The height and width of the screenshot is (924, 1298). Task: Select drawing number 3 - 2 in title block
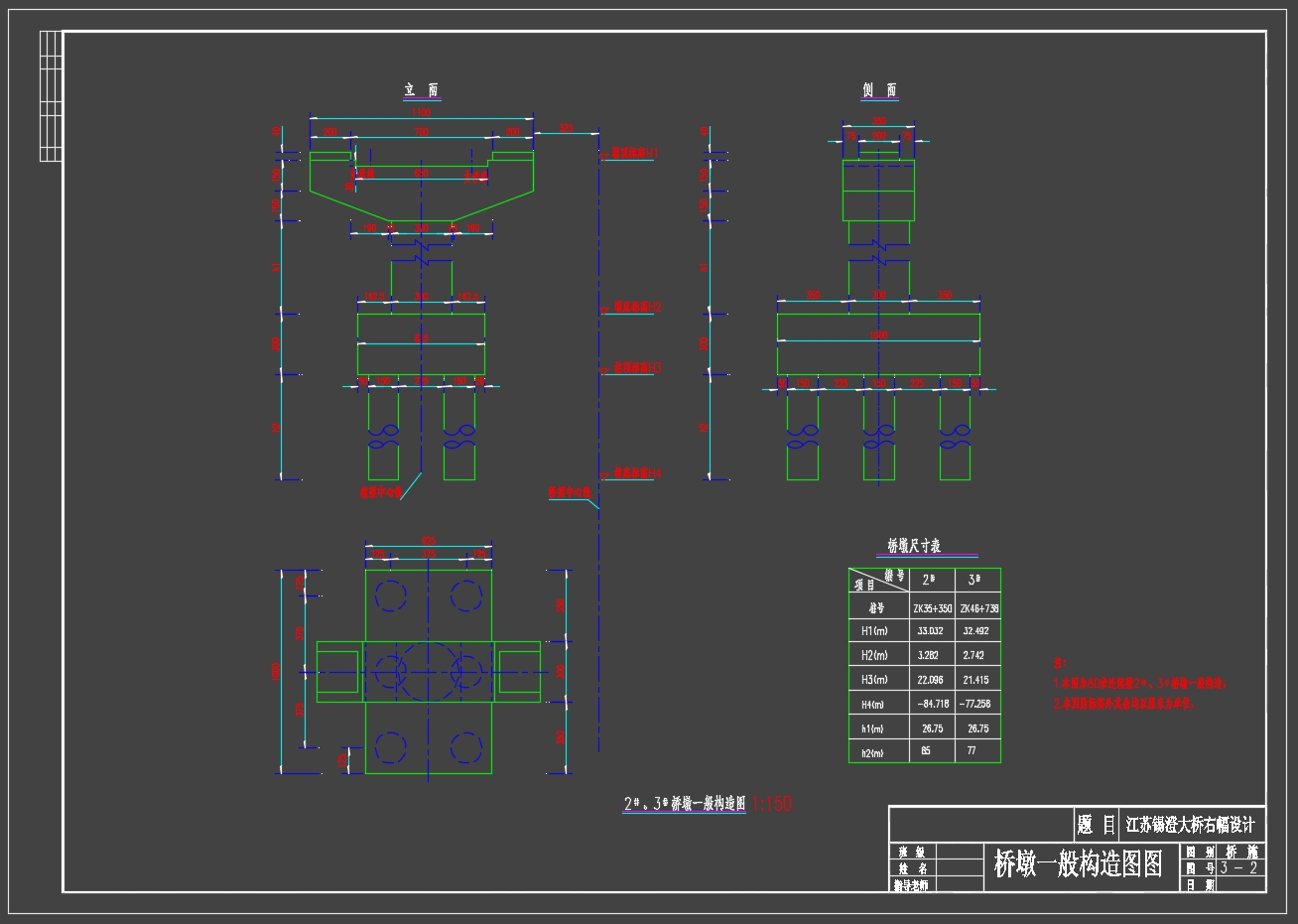click(1241, 868)
